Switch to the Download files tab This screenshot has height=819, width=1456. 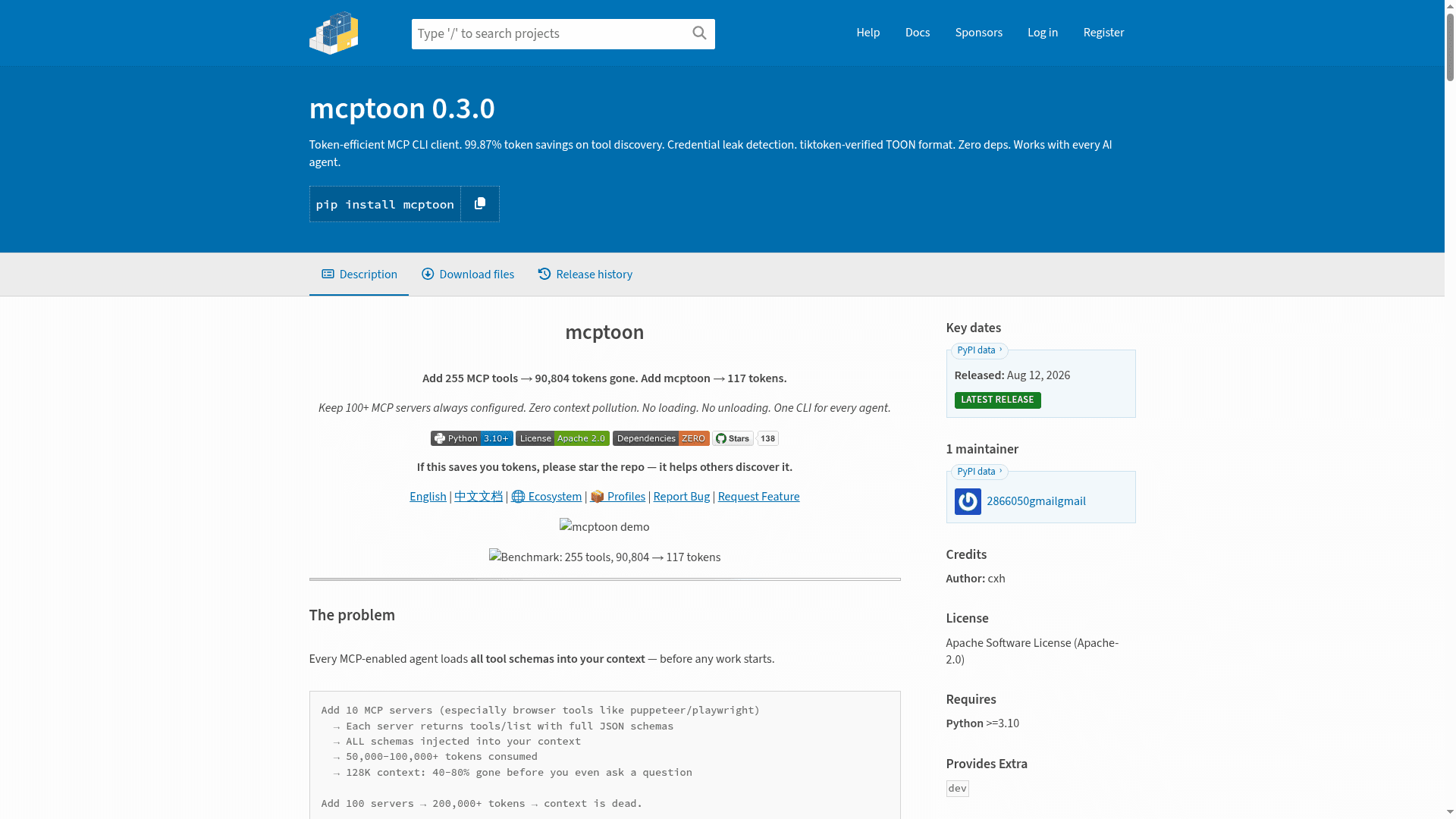tap(468, 275)
